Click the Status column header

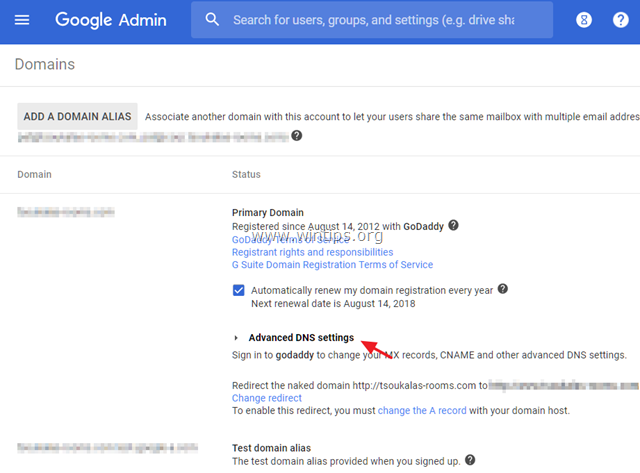(246, 174)
